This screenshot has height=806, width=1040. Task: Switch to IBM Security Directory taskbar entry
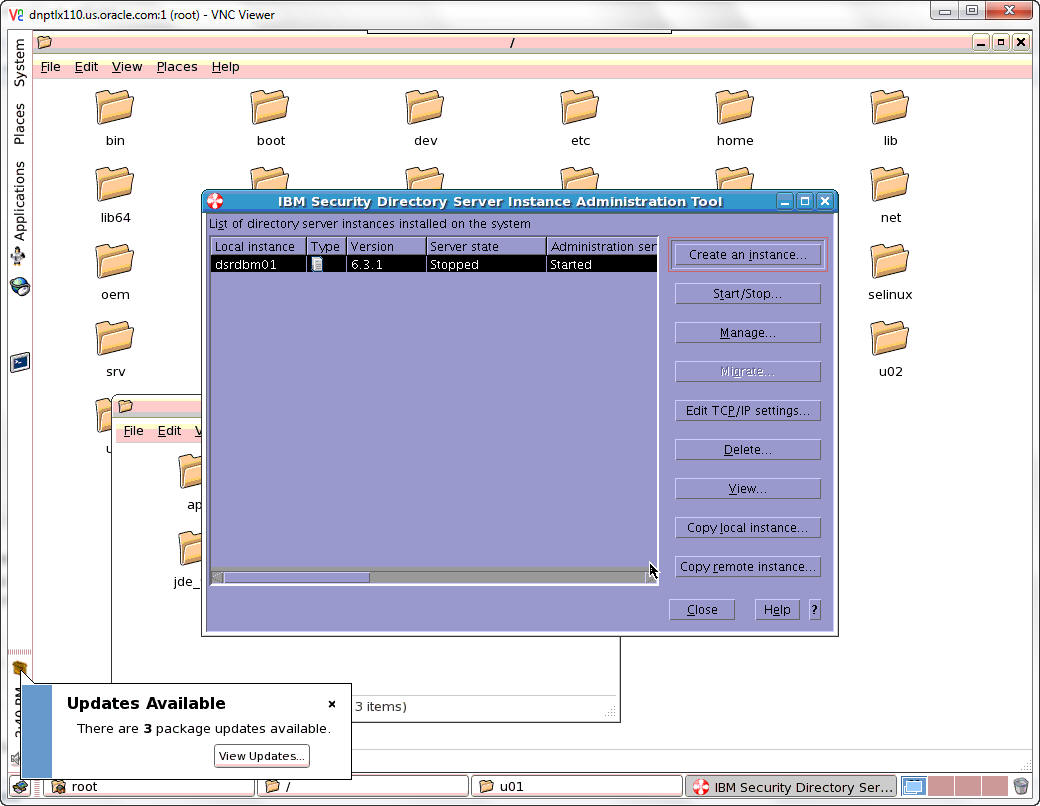tap(791, 787)
